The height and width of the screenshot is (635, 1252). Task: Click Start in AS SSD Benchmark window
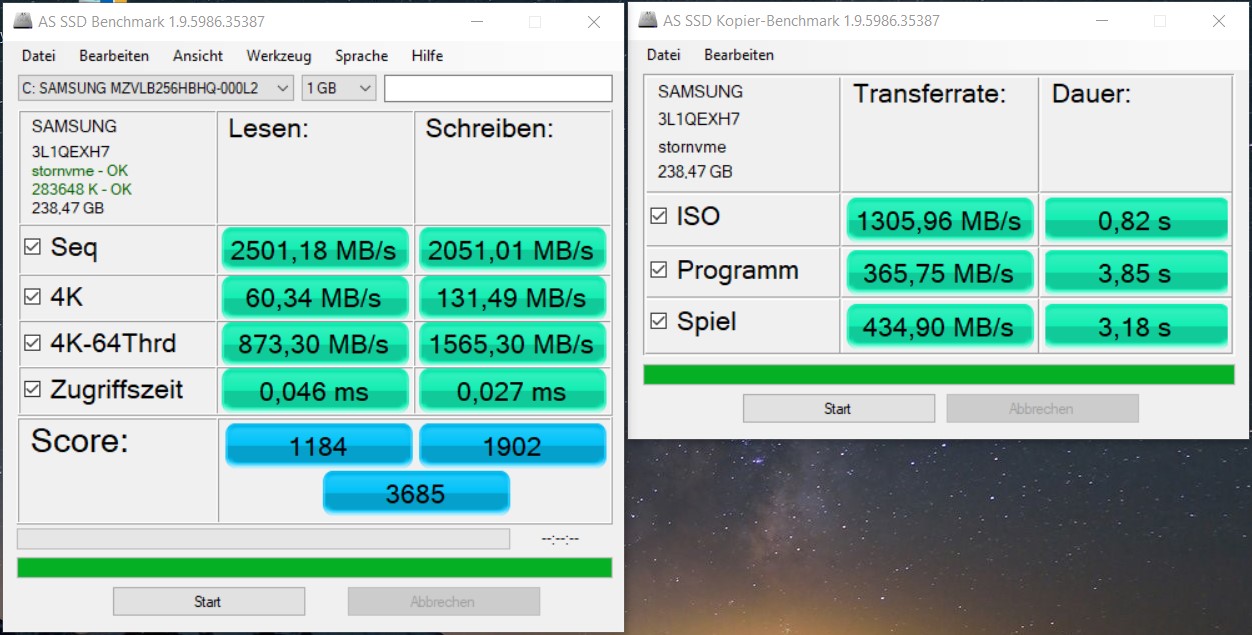pyautogui.click(x=208, y=601)
